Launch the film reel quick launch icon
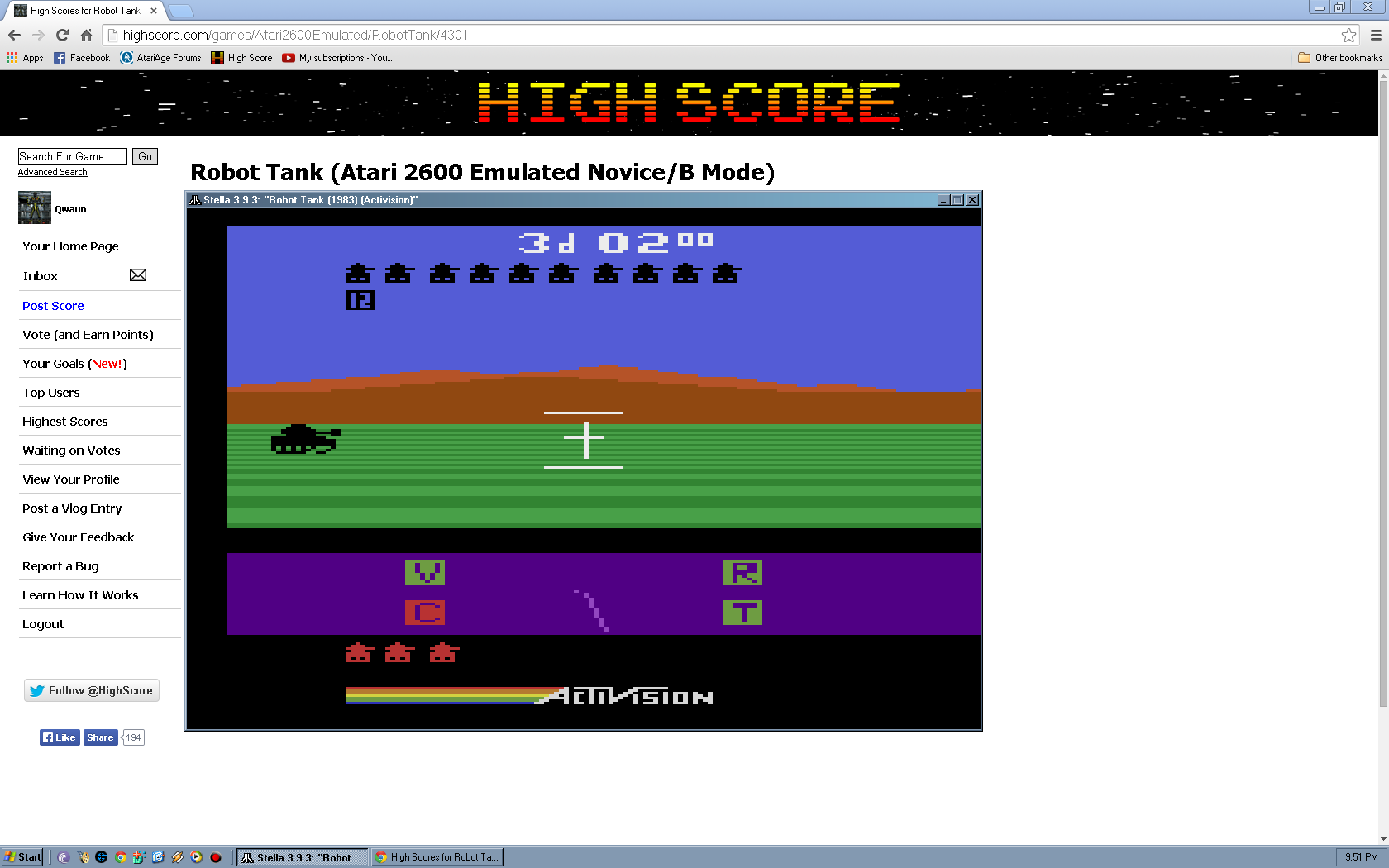 (83, 857)
